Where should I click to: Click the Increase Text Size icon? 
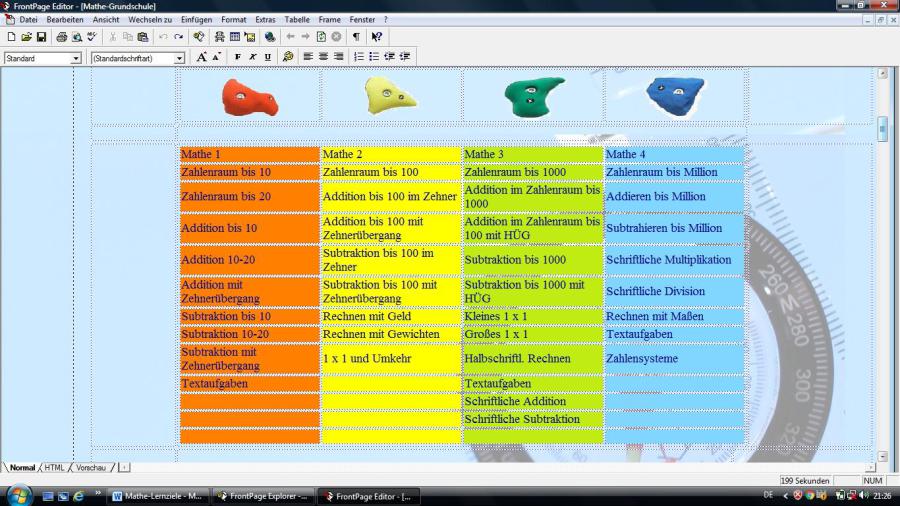(202, 57)
